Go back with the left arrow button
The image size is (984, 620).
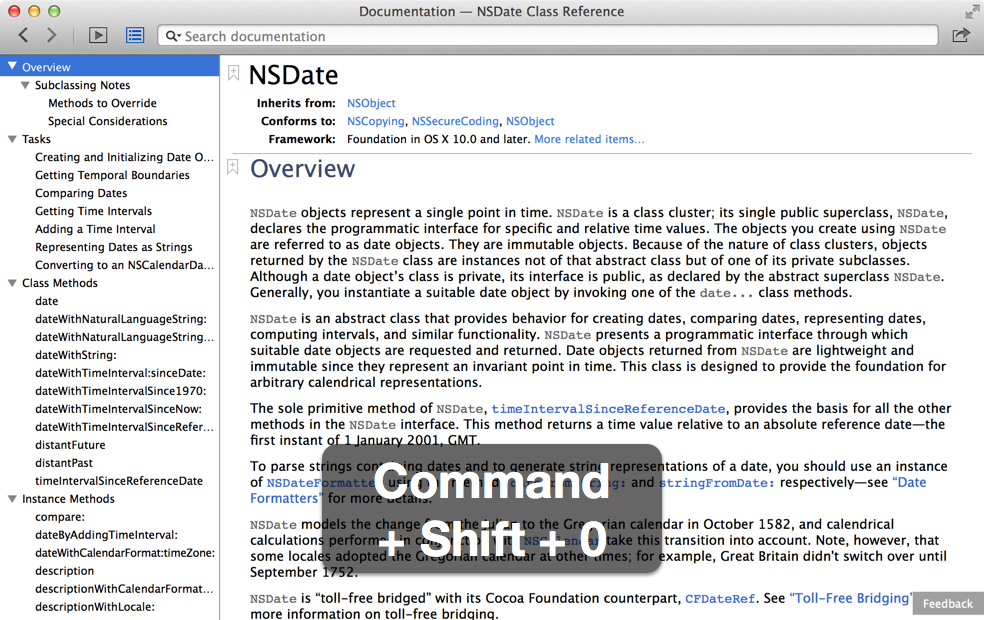(23, 36)
